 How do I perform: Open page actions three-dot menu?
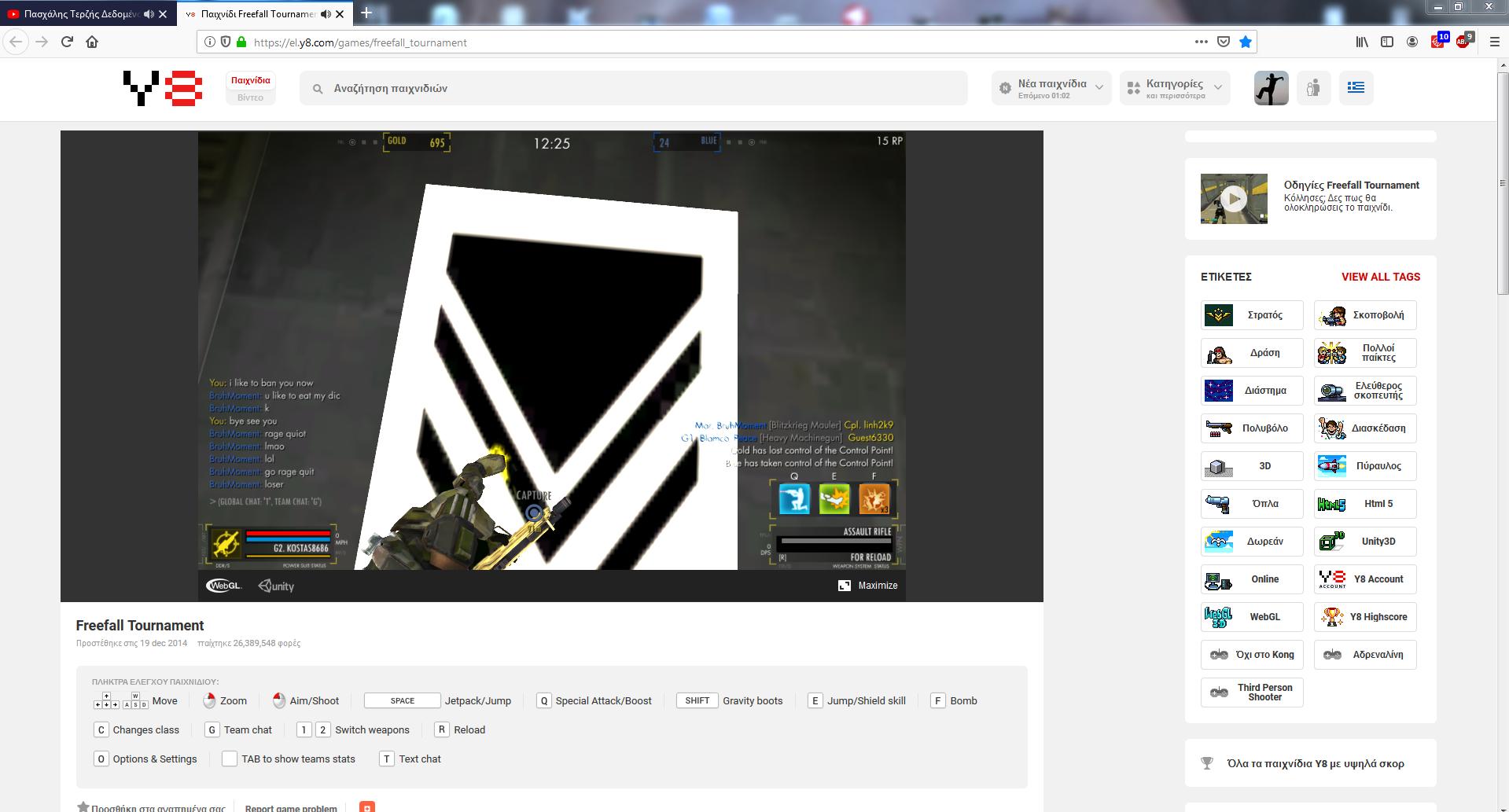pos(1201,42)
